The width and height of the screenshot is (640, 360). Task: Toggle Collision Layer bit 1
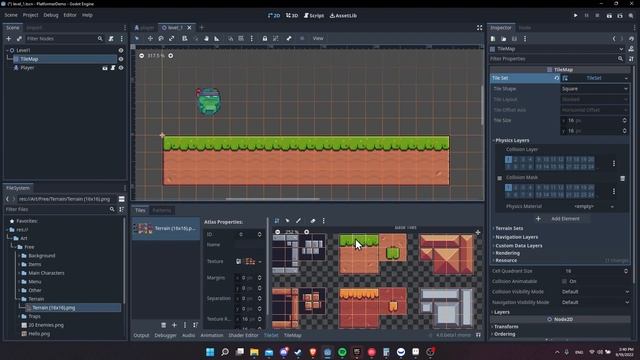(x=508, y=160)
